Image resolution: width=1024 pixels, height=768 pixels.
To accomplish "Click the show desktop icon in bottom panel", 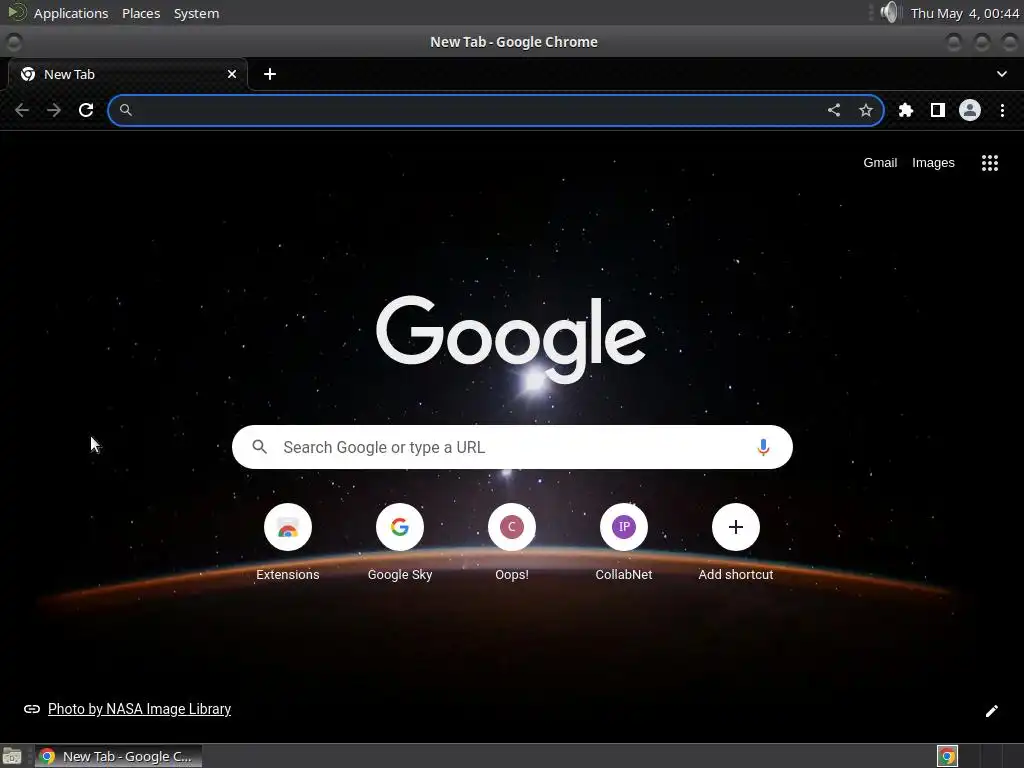I will click(x=12, y=756).
